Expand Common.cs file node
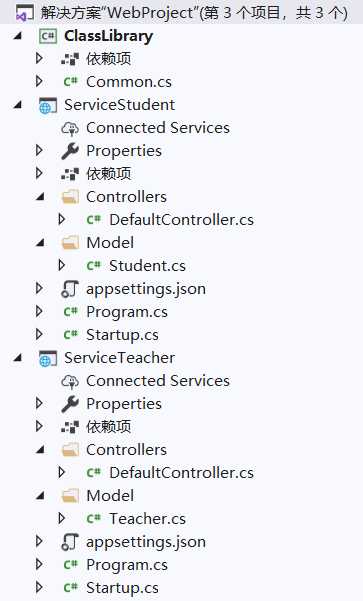Screen dimensions: 363x601 click(x=39, y=81)
